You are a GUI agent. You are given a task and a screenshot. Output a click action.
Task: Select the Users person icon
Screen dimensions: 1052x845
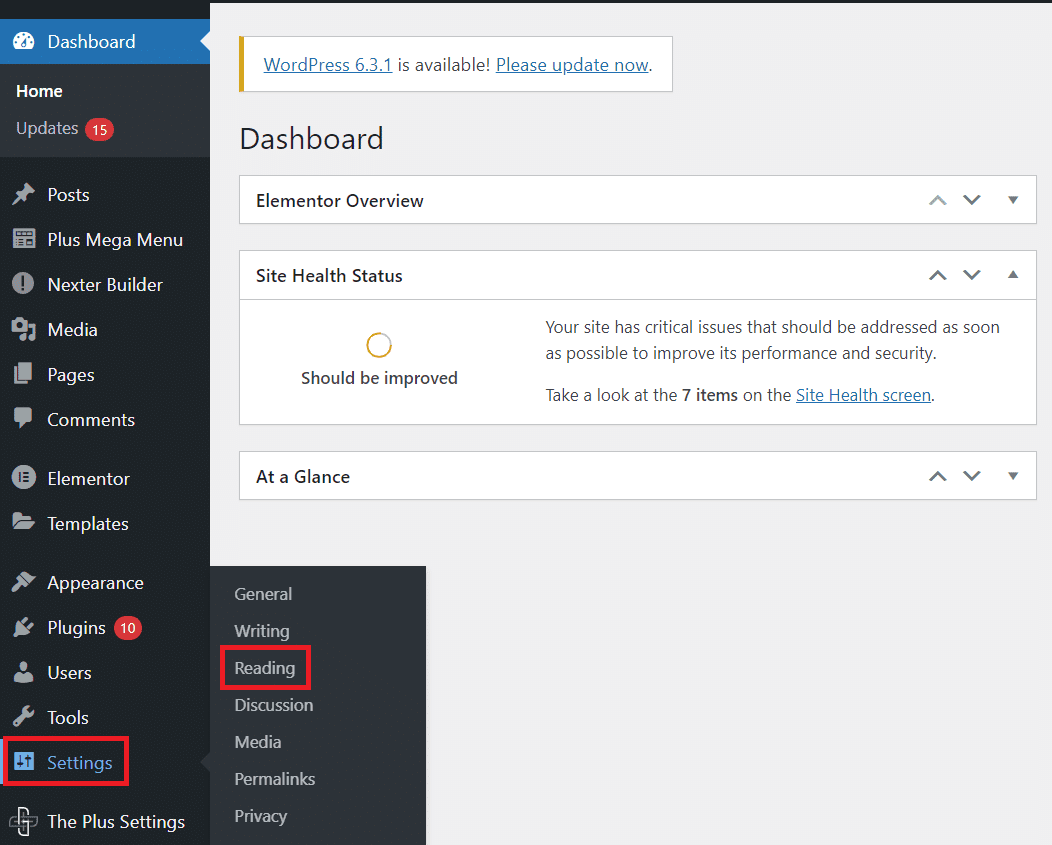click(x=24, y=672)
